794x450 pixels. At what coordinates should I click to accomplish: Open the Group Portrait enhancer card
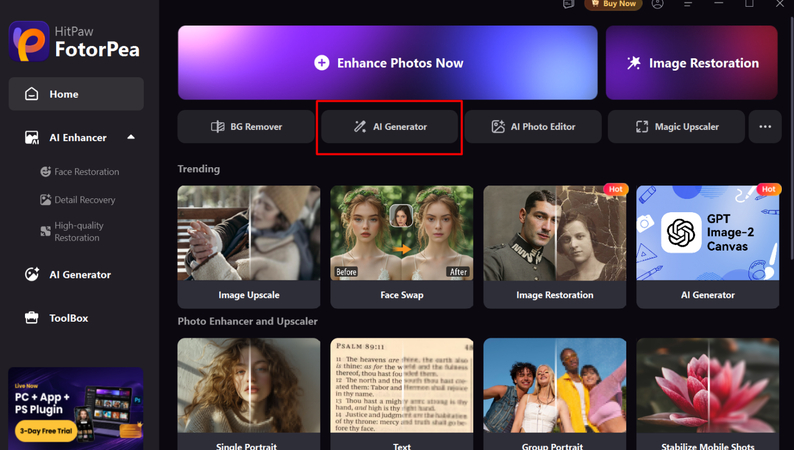554,394
